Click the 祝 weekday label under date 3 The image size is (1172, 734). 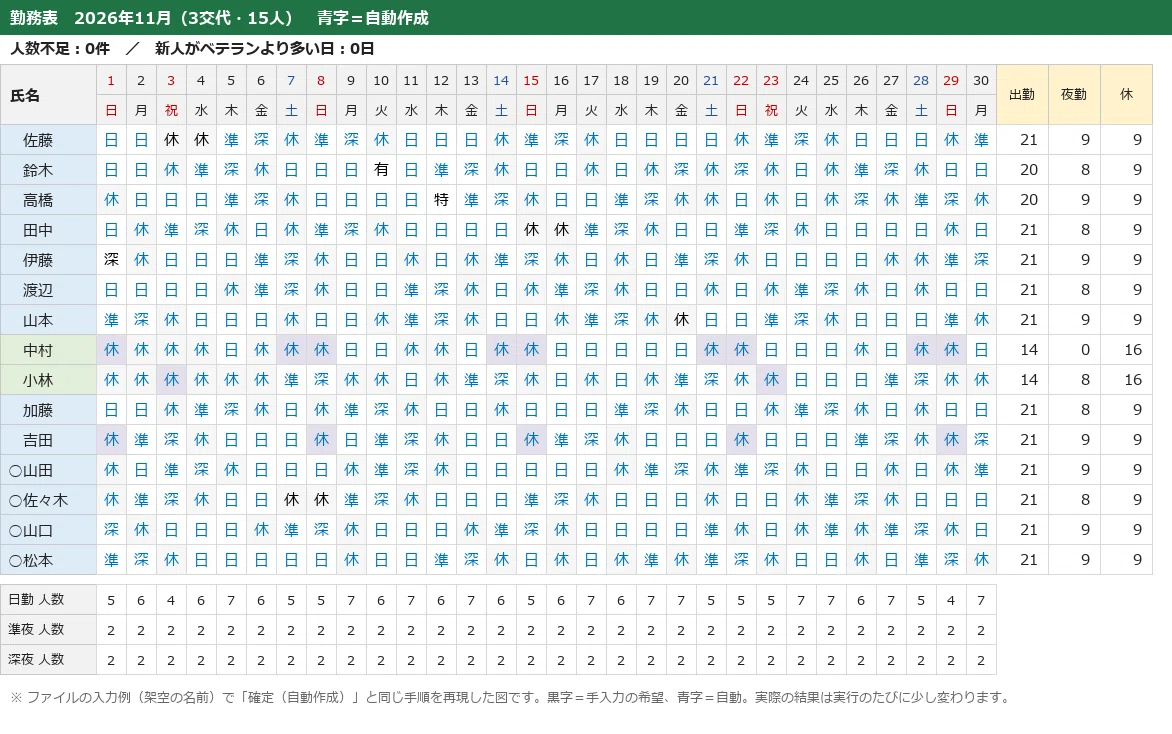point(171,110)
